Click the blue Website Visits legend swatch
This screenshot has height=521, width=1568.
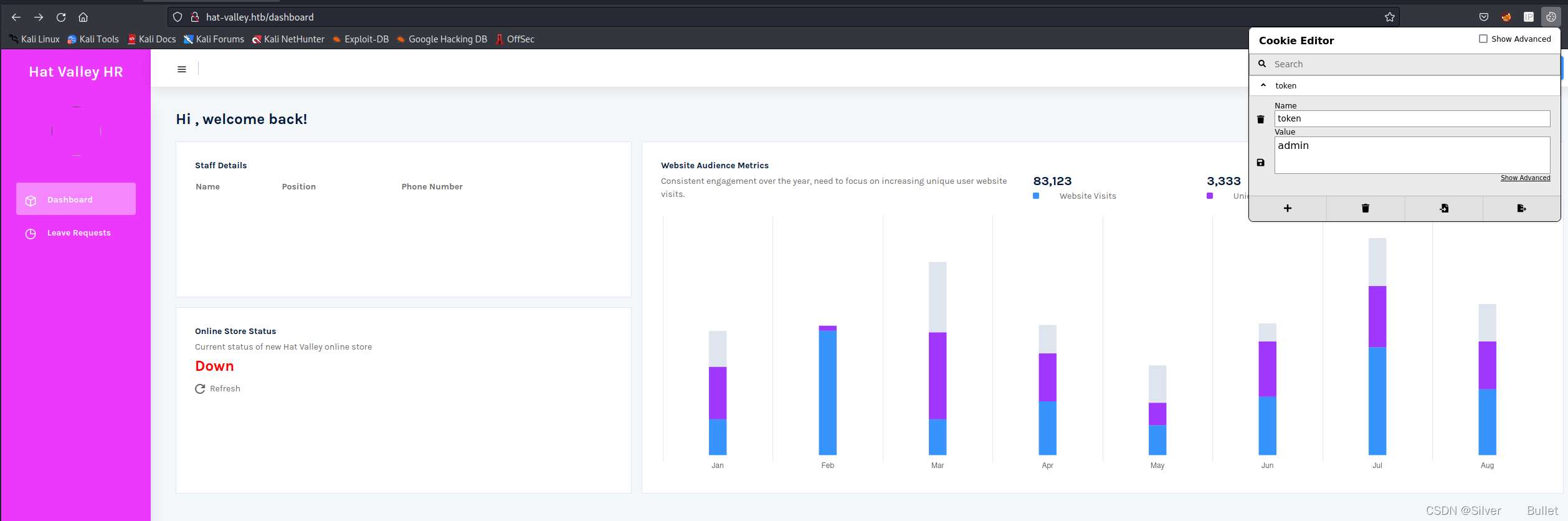tap(1036, 196)
